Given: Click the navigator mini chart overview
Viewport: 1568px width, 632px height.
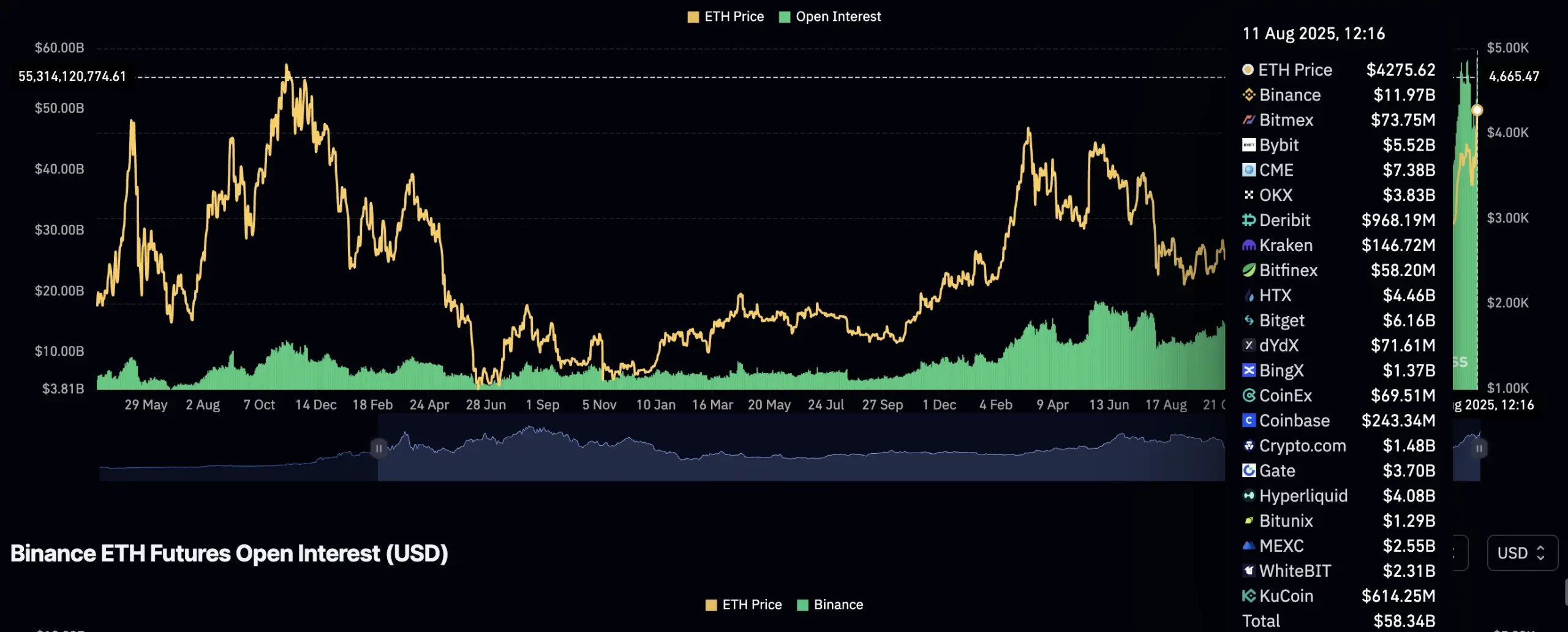Looking at the screenshot, I should point(790,448).
